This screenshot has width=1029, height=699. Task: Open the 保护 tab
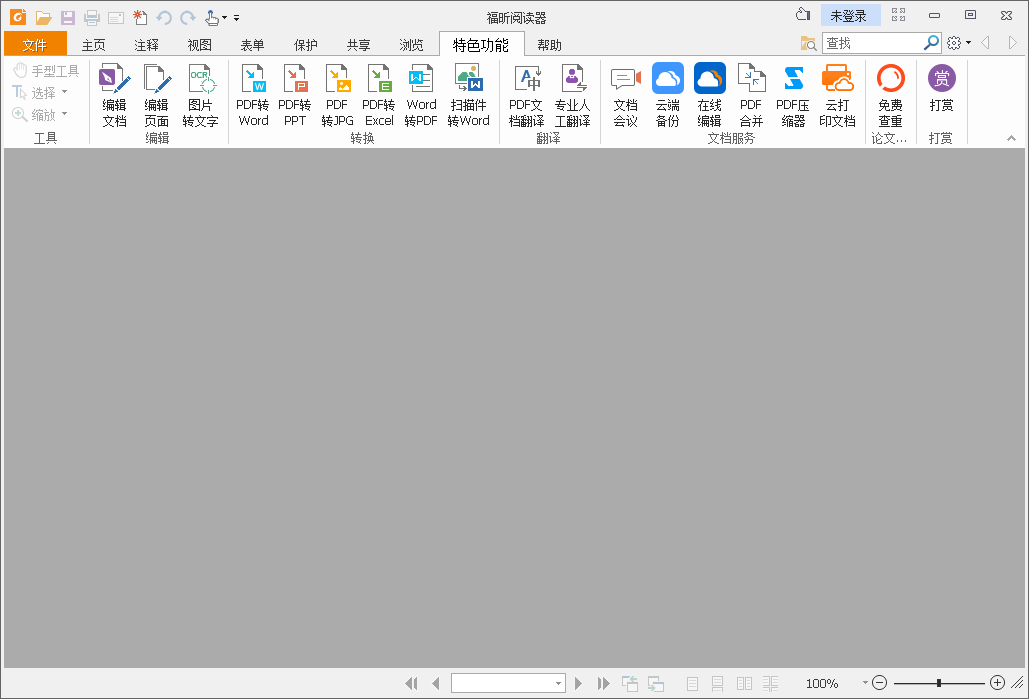tap(306, 45)
